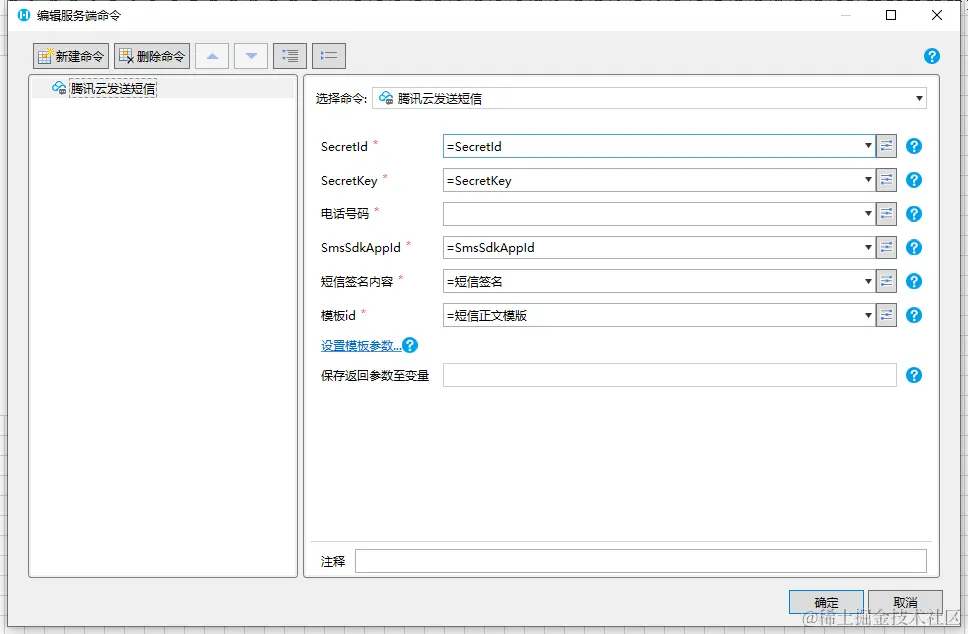Move command down with the down arrow
Viewport: 968px width, 634px height.
click(x=251, y=56)
